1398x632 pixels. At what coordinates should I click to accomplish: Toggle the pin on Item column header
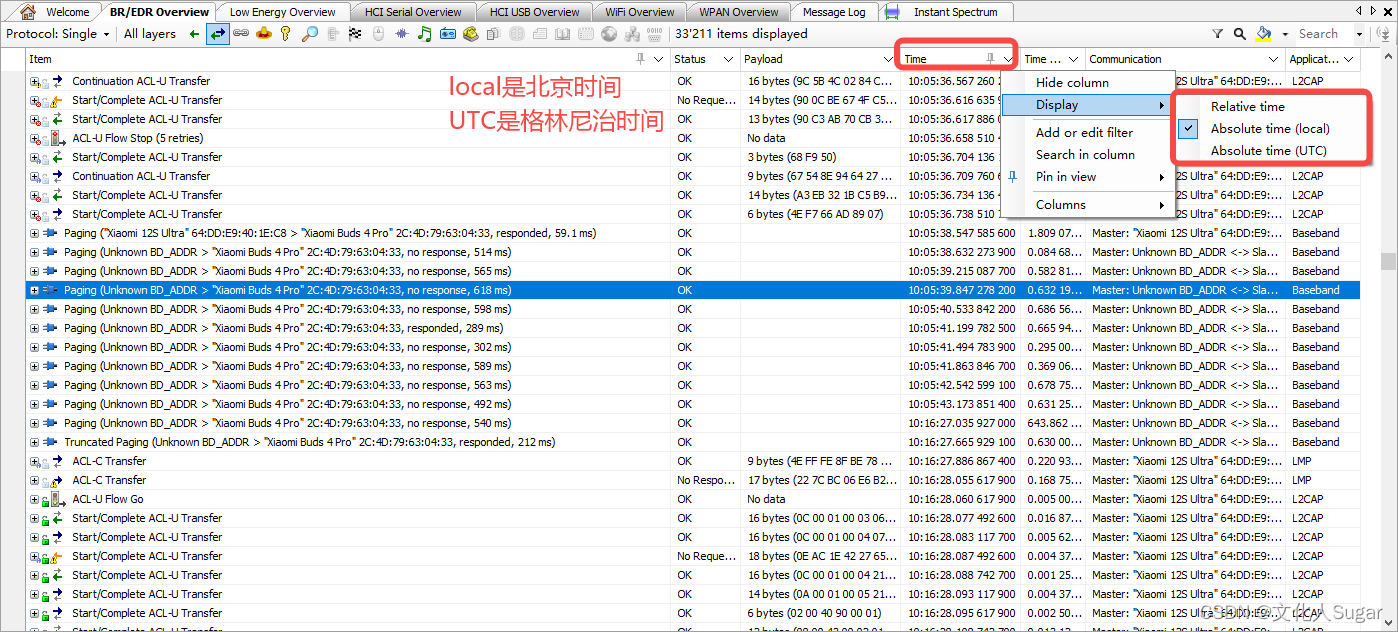coord(641,59)
